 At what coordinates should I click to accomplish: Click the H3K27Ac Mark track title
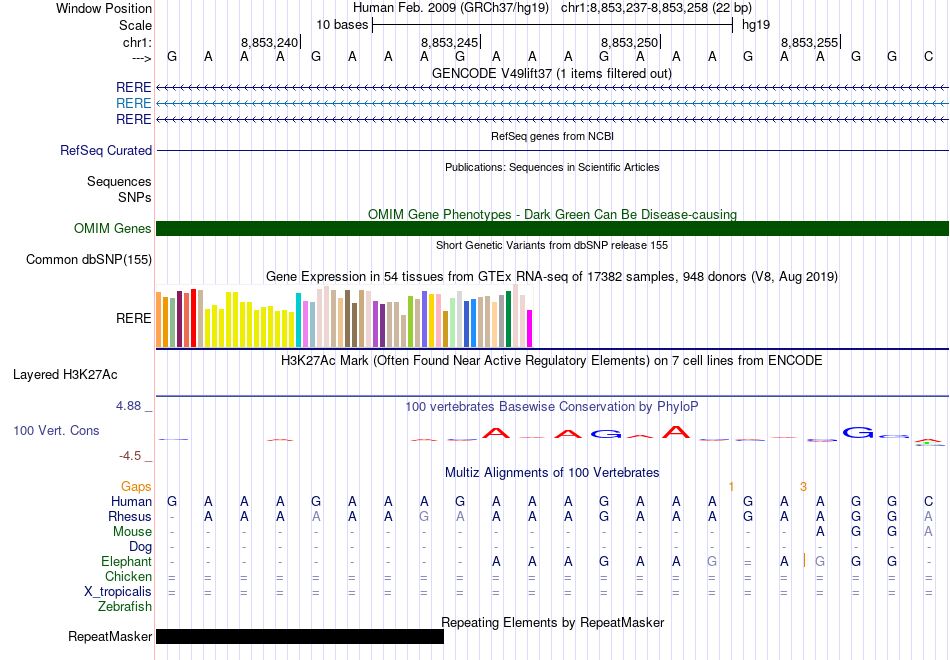tap(551, 361)
